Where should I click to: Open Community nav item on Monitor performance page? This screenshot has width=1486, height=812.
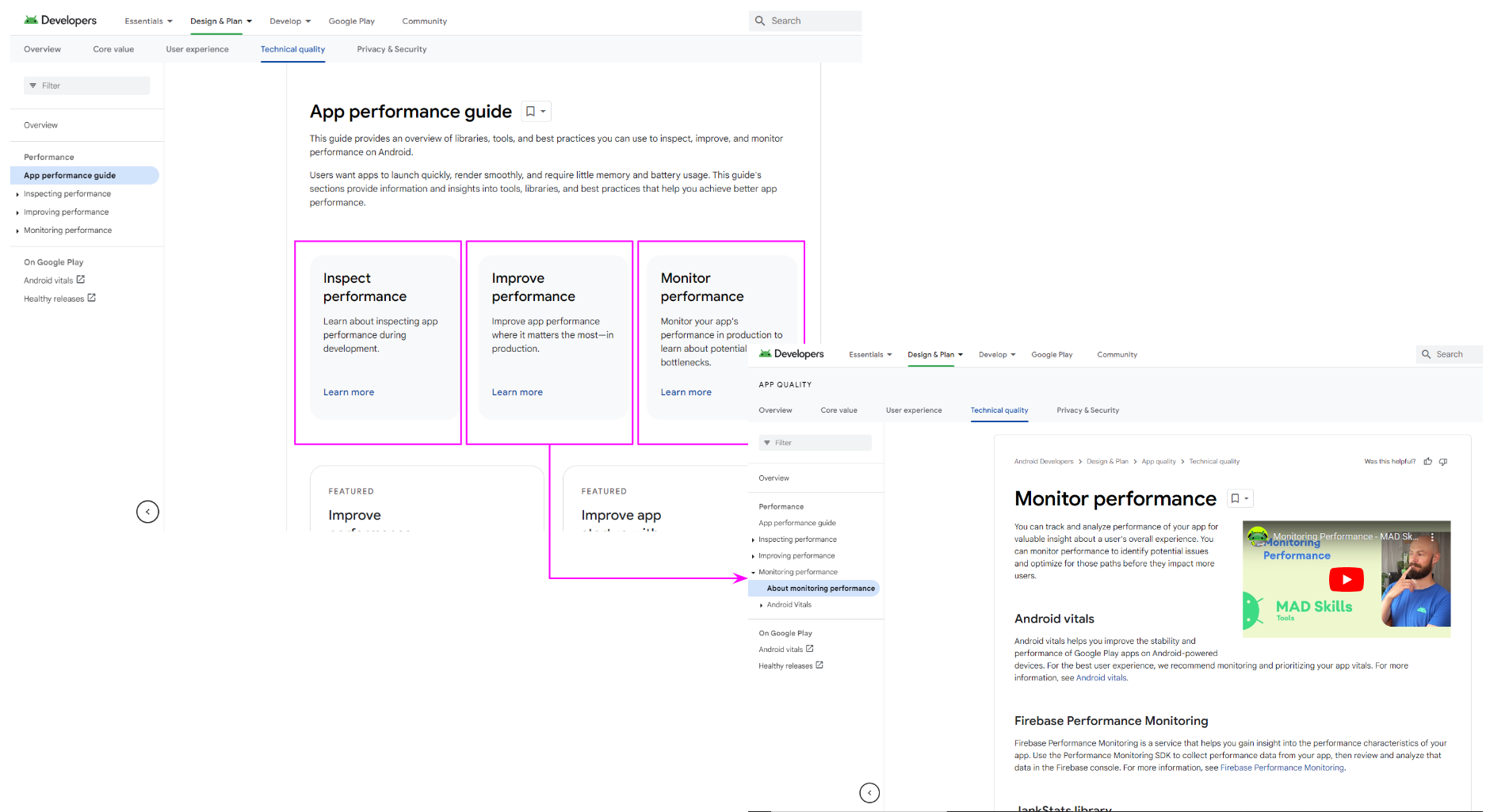point(1117,355)
